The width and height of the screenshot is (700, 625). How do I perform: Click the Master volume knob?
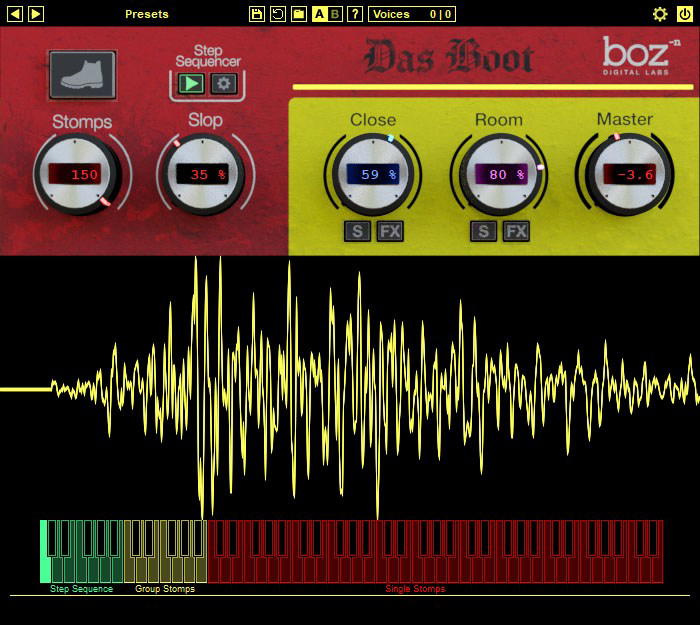pos(627,175)
